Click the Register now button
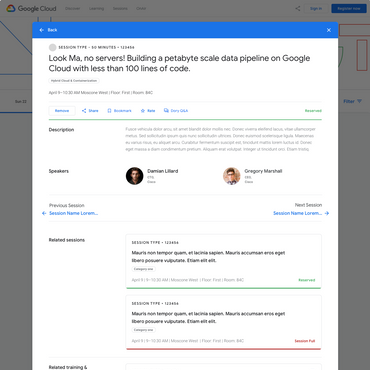Screen dimensions: 370x370 coord(349,8)
